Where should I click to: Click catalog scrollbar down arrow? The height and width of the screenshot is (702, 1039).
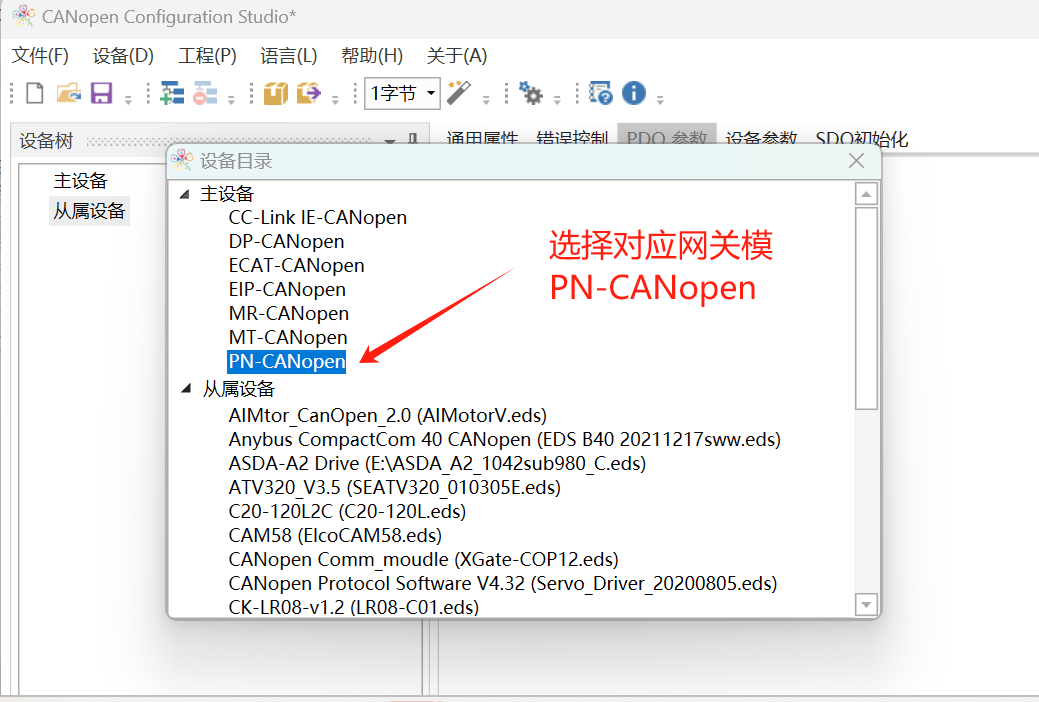866,605
